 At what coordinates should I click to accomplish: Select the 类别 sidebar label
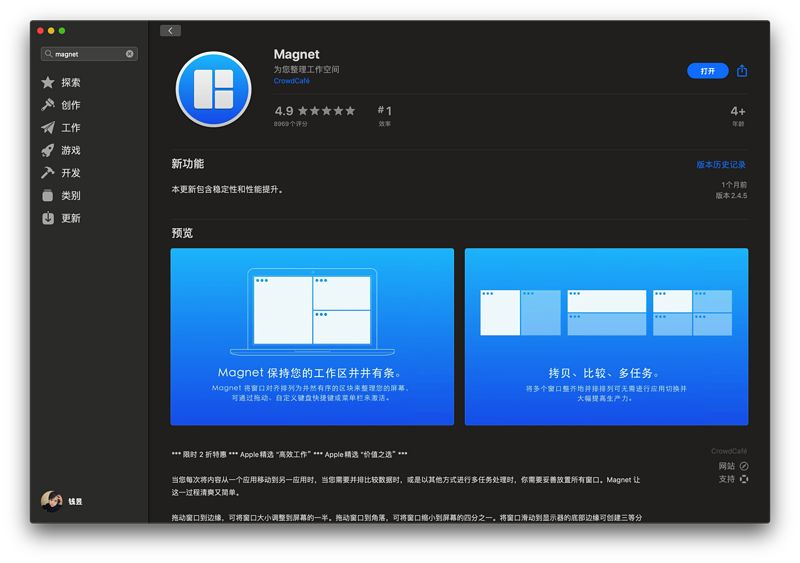(71, 195)
